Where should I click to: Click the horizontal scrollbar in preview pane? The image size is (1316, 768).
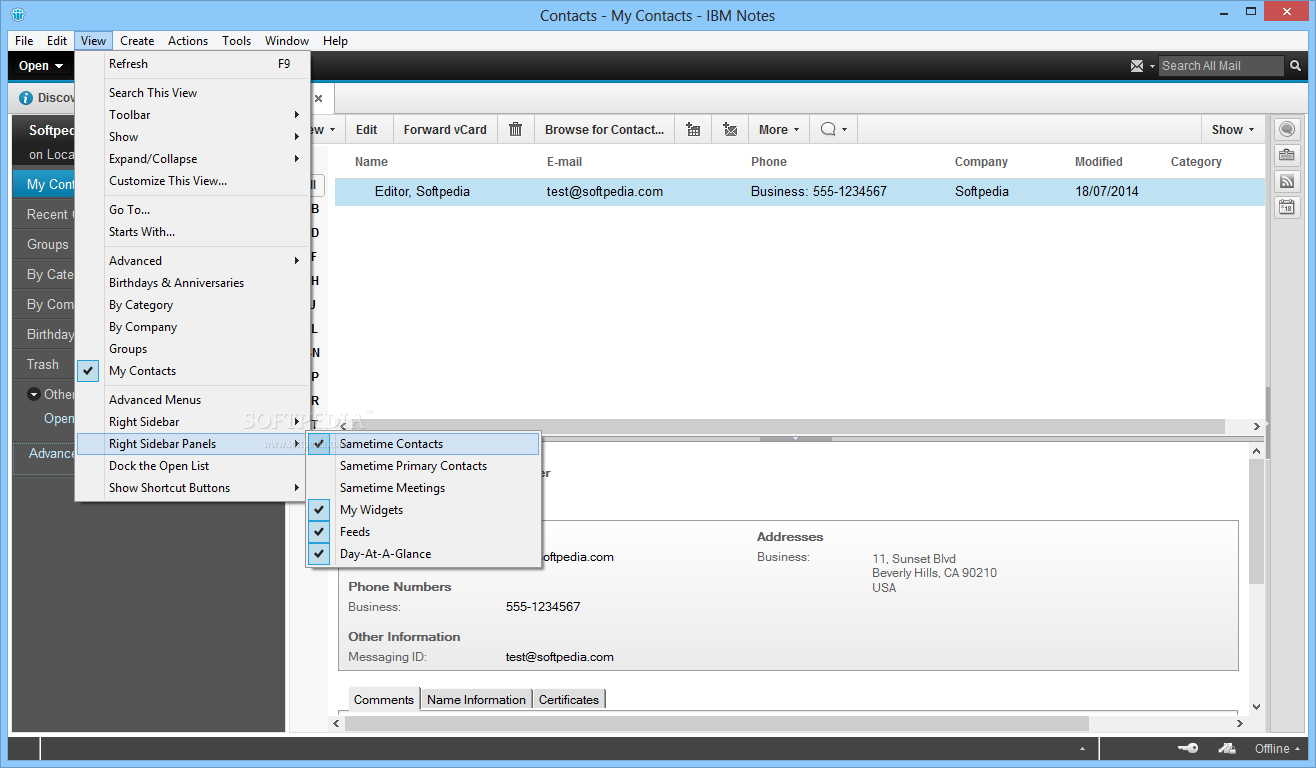tap(715, 723)
